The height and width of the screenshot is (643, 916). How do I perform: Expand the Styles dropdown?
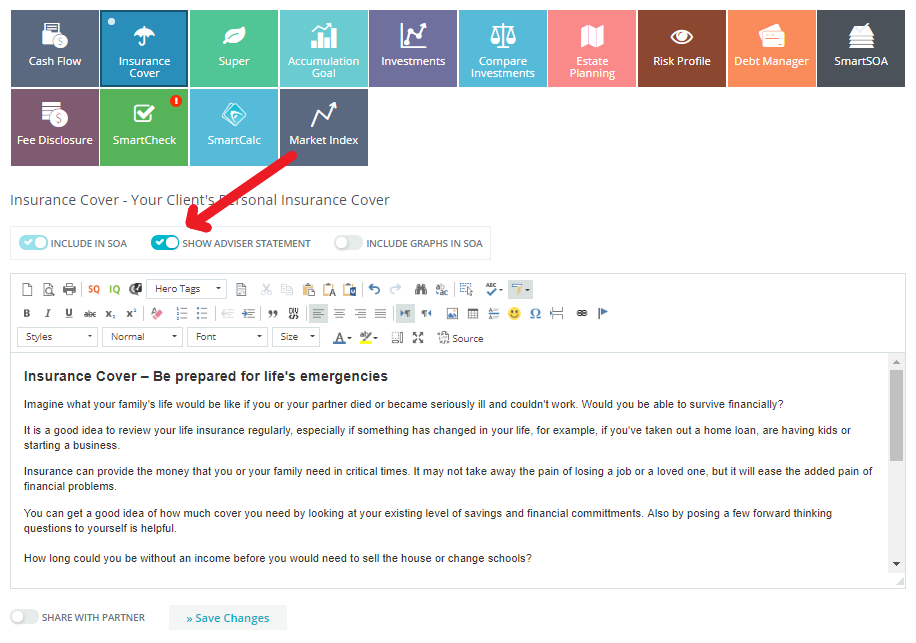click(58, 337)
